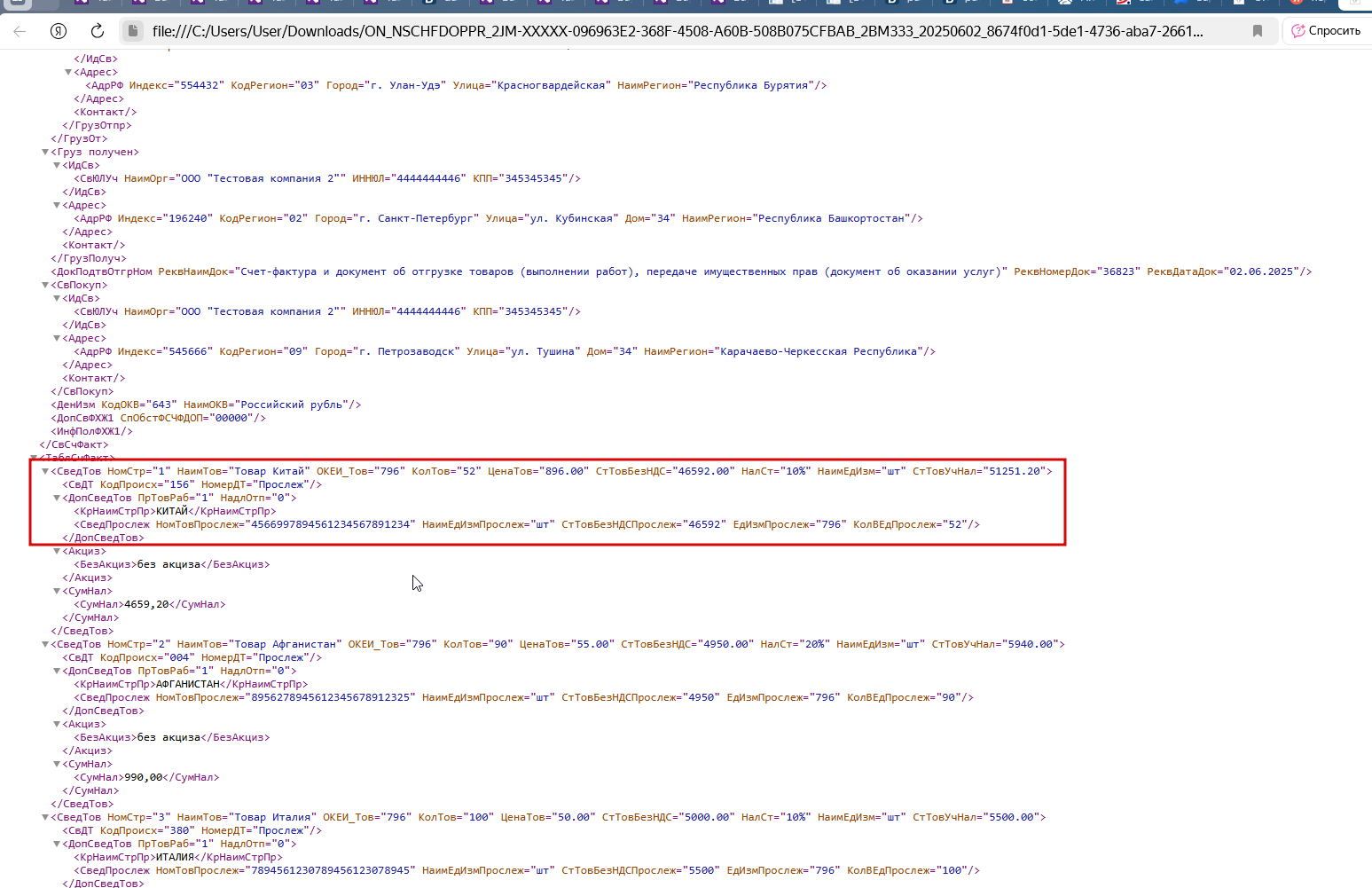Go back using the browser back arrow
Screen dimensions: 1372x888
[x=20, y=31]
